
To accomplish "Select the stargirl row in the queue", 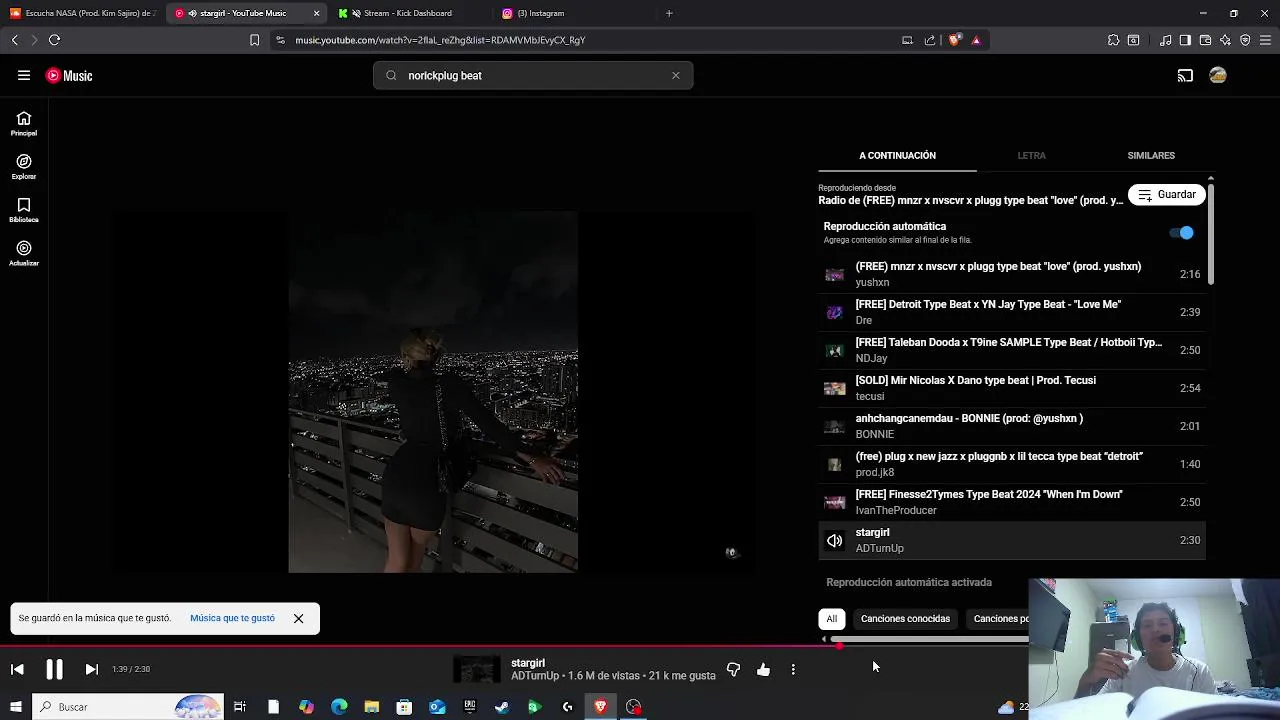I will 1012,540.
